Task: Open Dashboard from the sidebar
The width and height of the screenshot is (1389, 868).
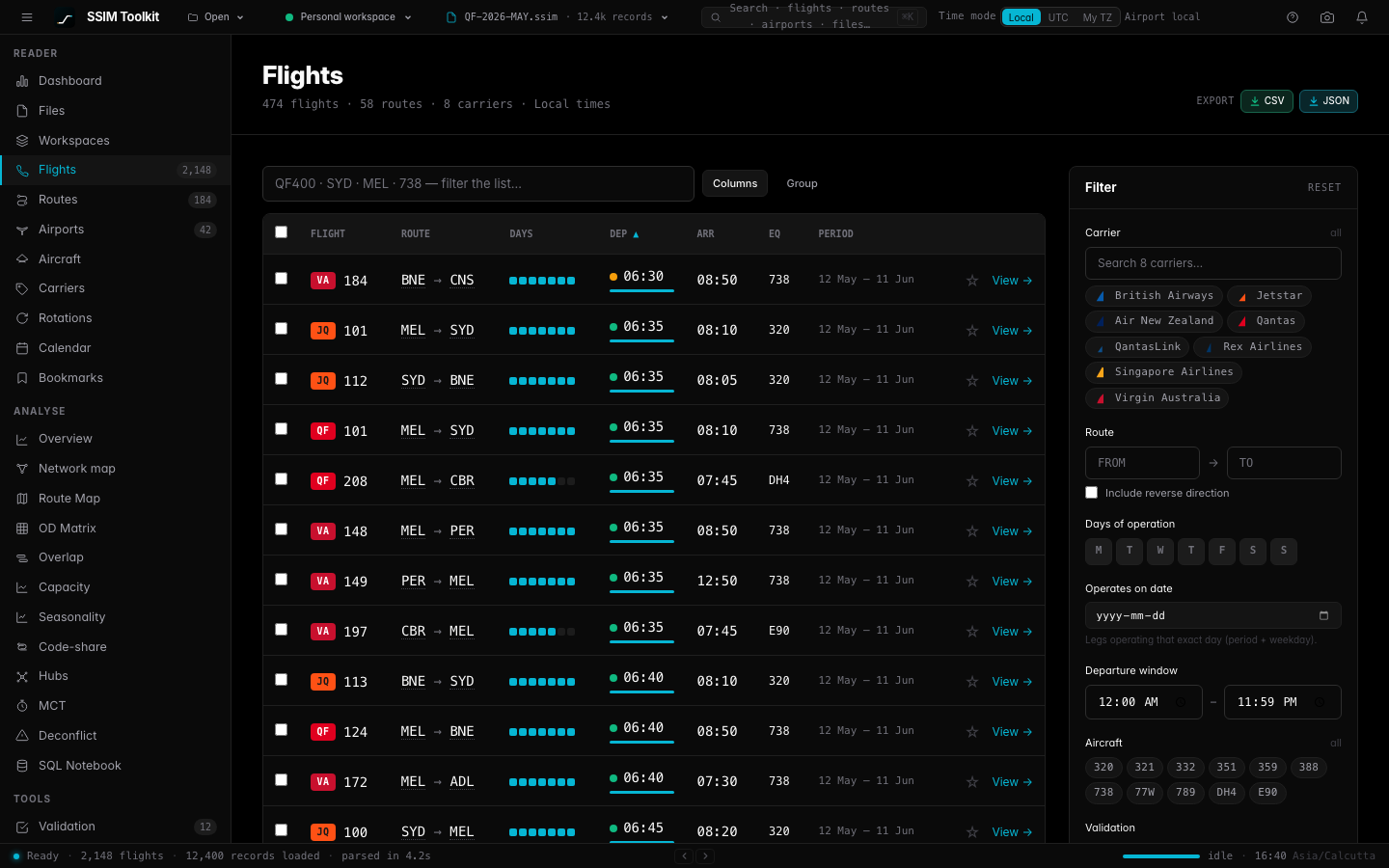Action: [x=115, y=81]
